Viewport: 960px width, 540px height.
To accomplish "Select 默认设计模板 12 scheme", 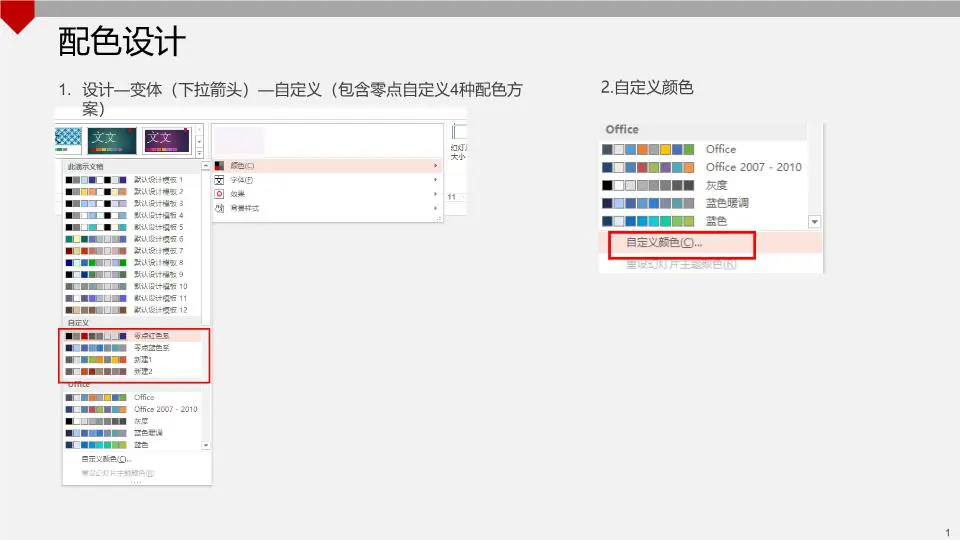I will pos(132,310).
